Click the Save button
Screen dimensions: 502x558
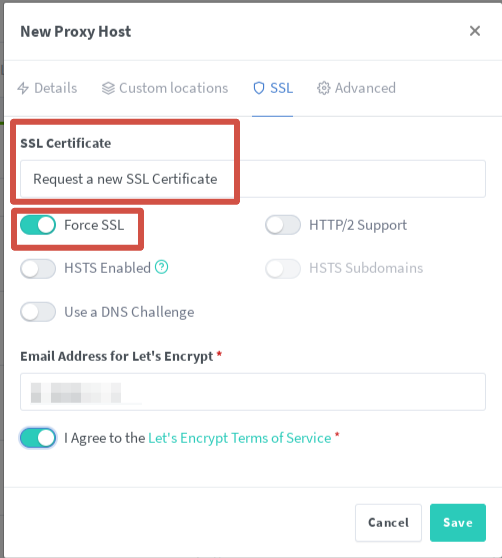[458, 522]
